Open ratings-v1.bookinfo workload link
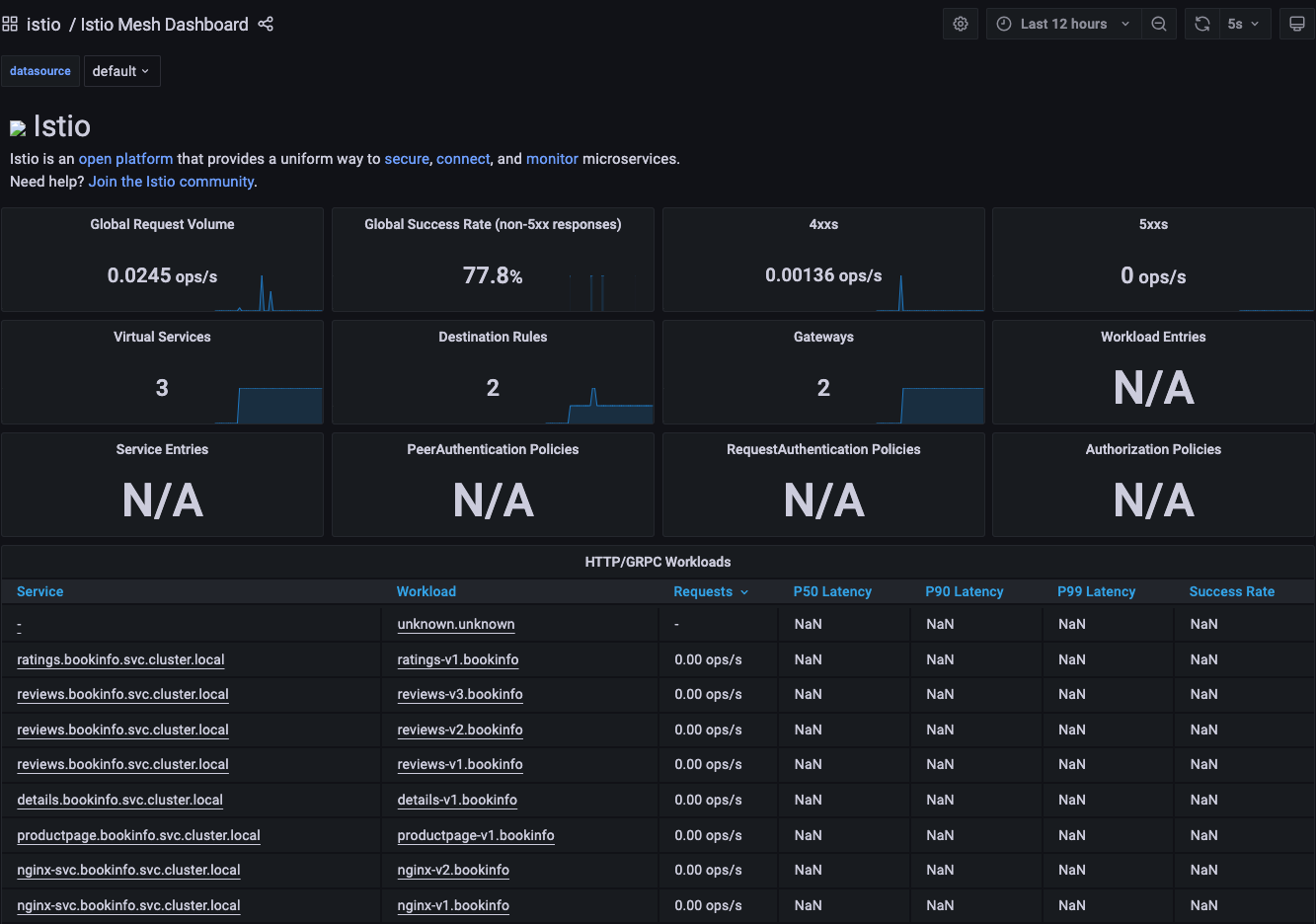Screen dimensions: 1316x924 pos(458,659)
